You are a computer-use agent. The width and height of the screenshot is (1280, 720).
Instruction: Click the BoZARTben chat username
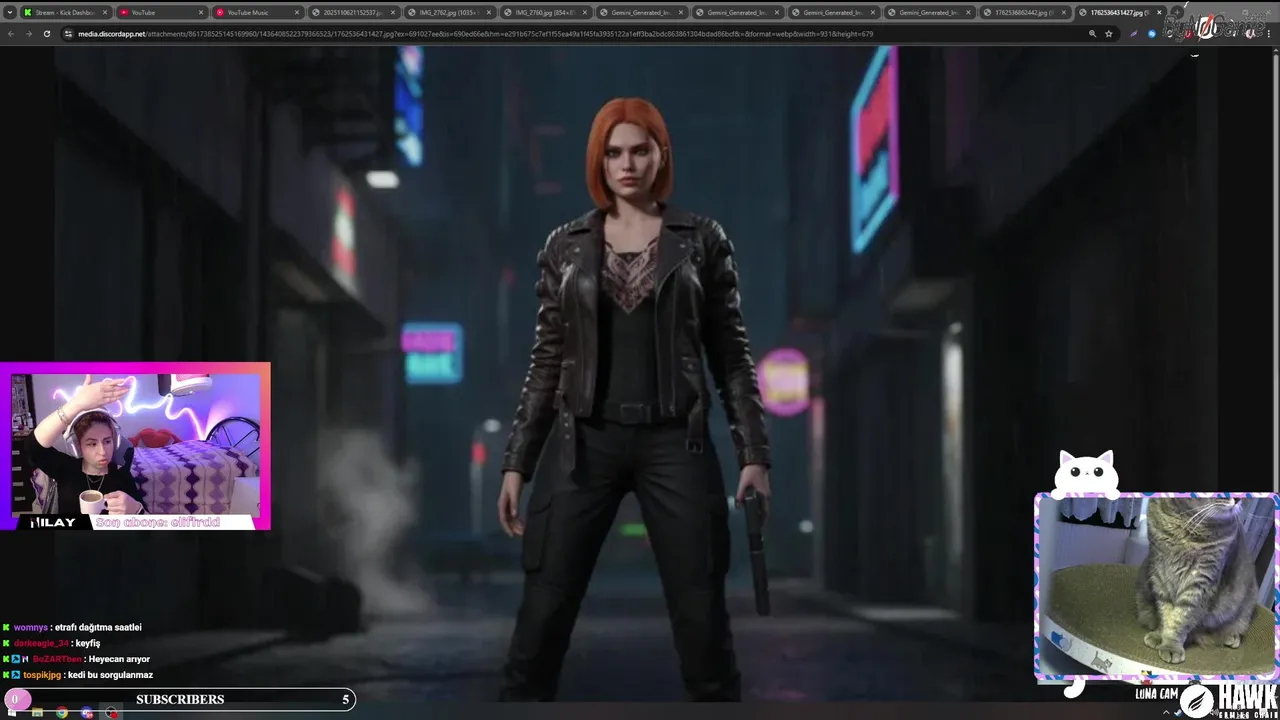point(57,659)
